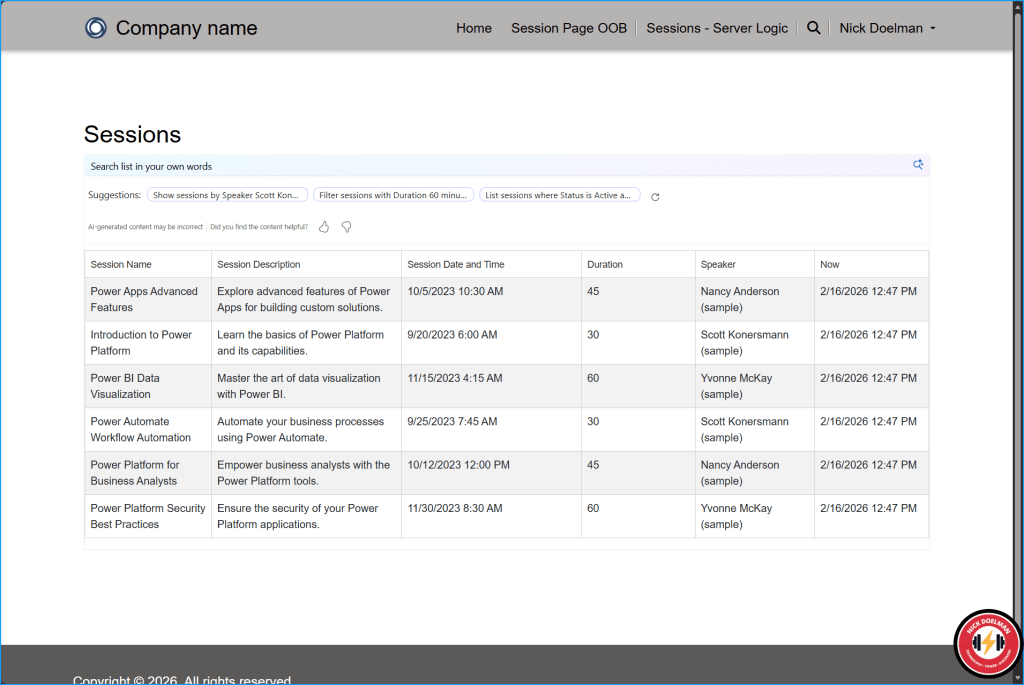Open the search magnifier in navbar
Image resolution: width=1024 pixels, height=685 pixels.
coord(814,28)
